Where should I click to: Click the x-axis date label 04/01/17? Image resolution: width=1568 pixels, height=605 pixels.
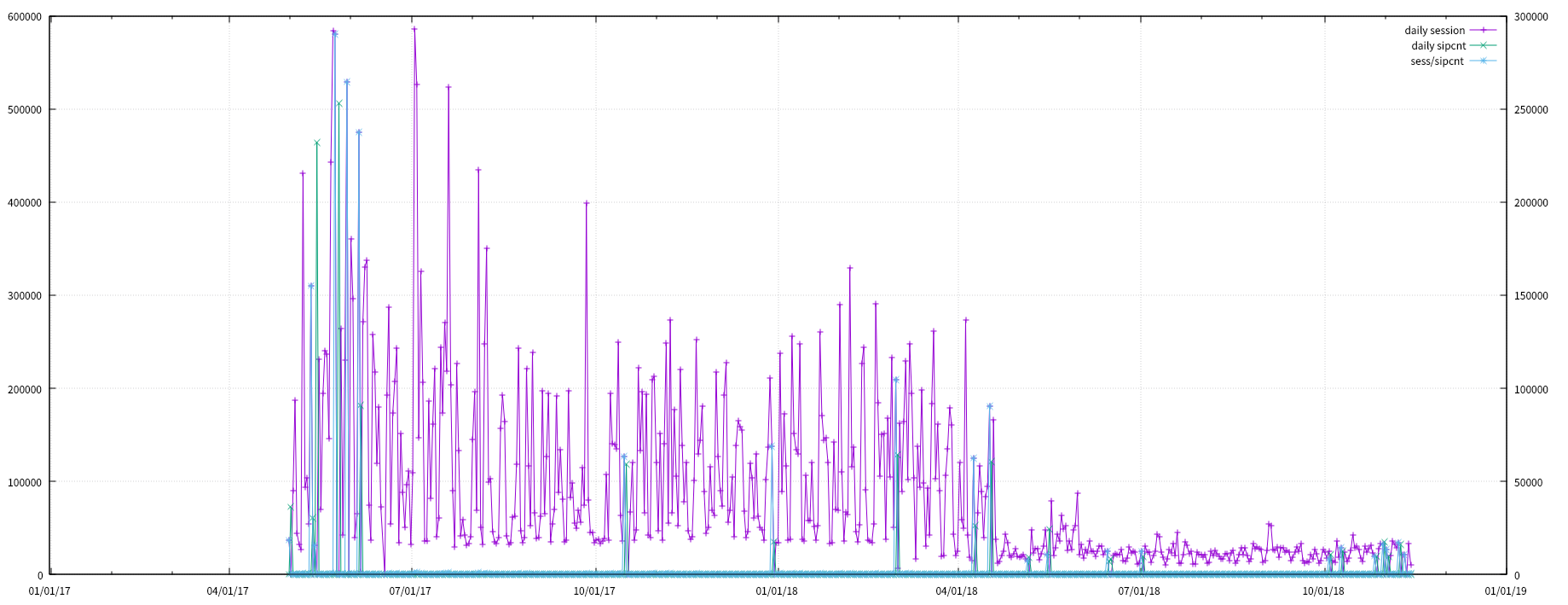pyautogui.click(x=229, y=590)
